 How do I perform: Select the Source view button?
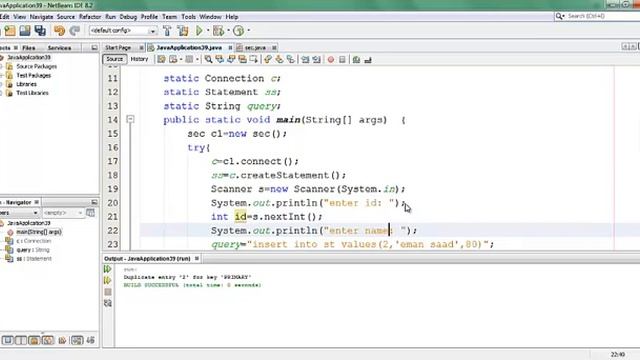(114, 59)
